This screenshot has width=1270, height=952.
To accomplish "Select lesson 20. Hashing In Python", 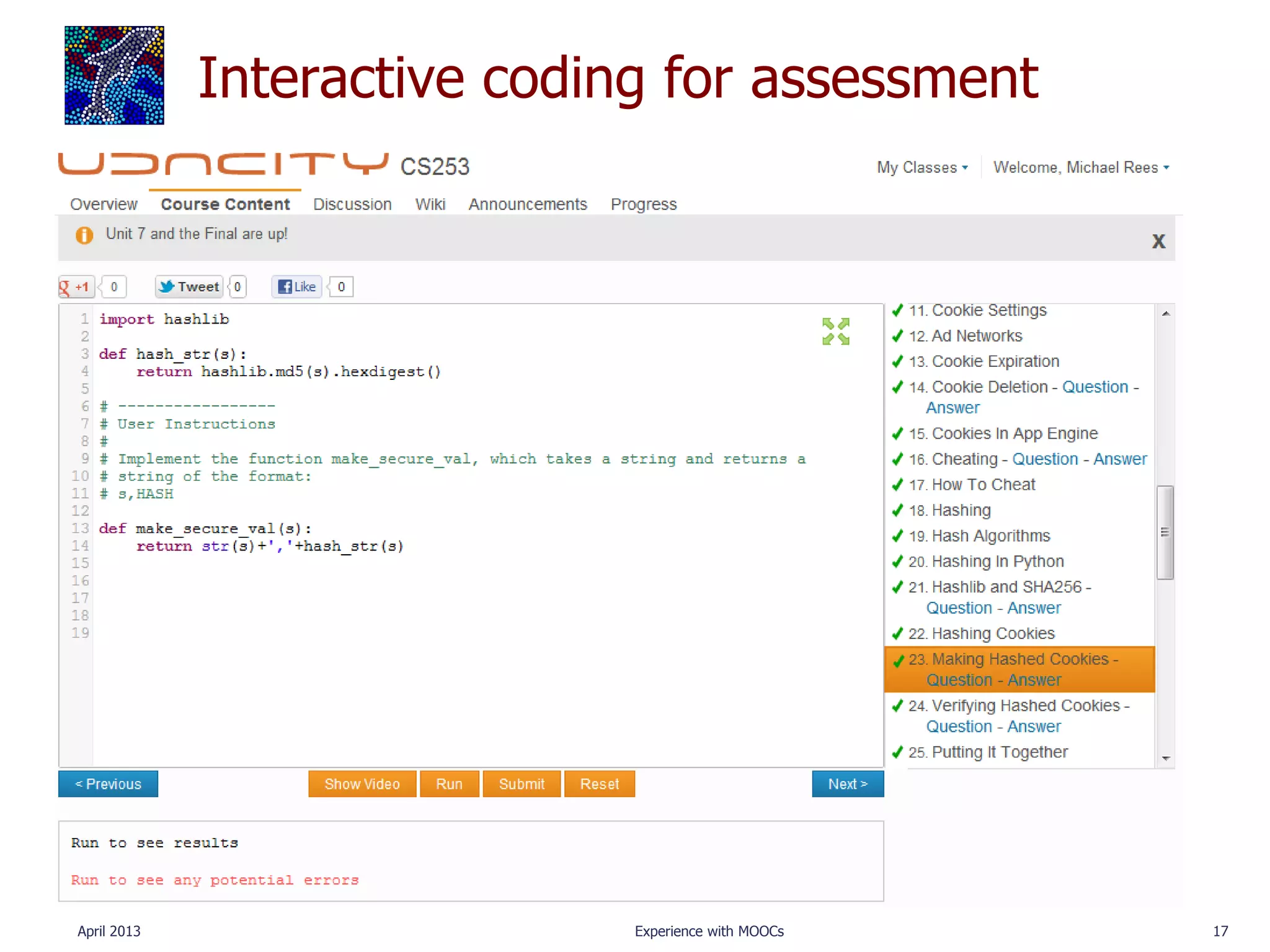I will pos(986,561).
